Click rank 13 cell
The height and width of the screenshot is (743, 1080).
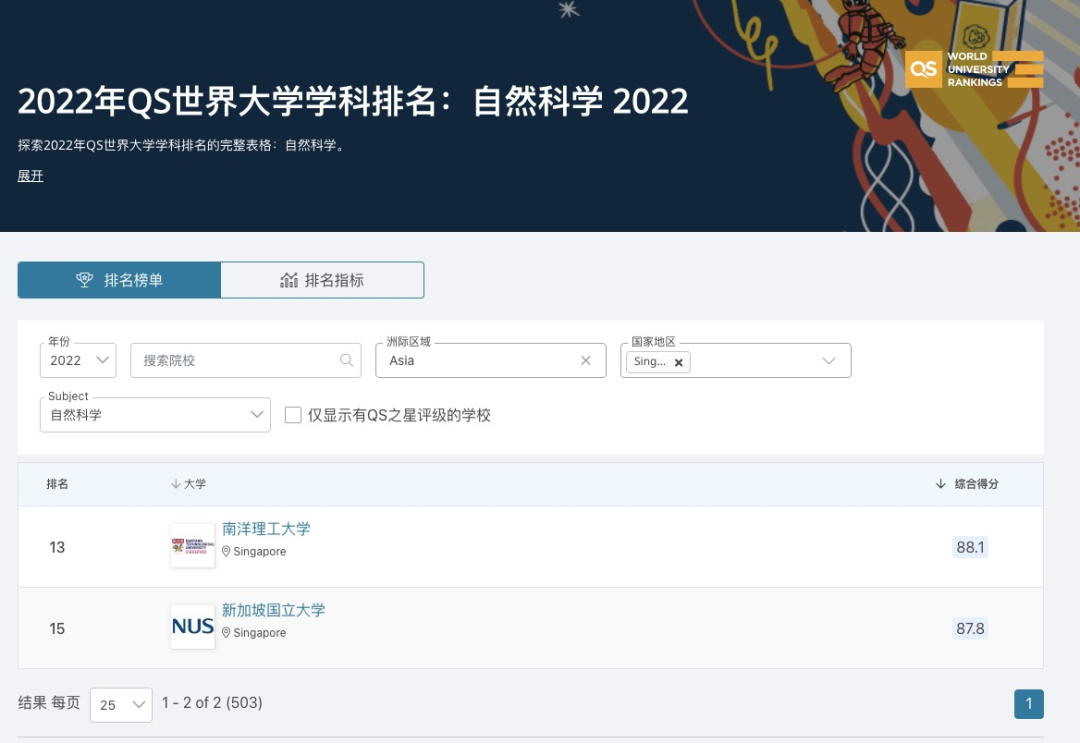coord(57,547)
